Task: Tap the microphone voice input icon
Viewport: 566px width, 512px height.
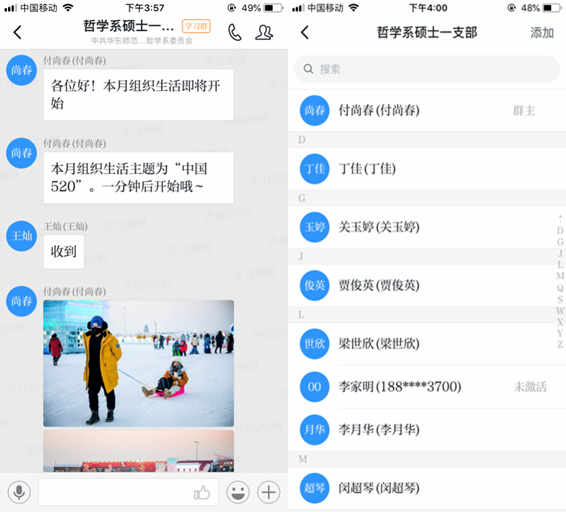Action: [19, 492]
